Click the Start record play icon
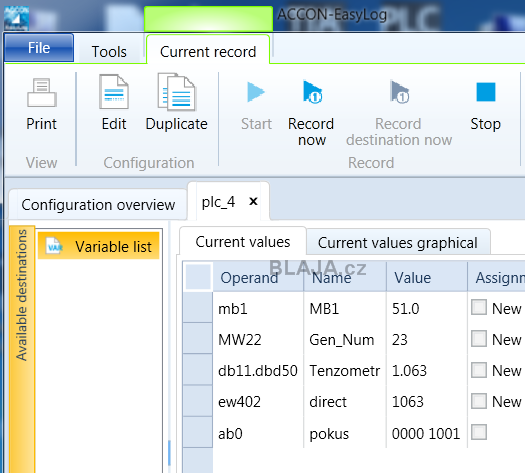 point(256,92)
